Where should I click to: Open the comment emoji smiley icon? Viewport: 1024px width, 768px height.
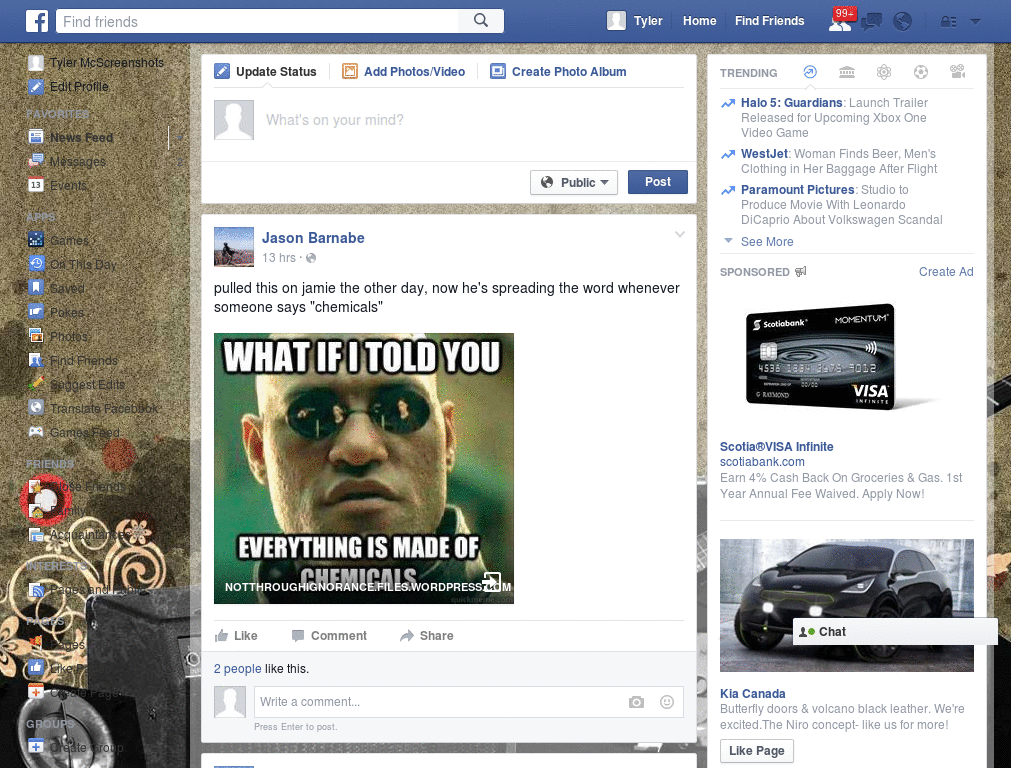point(667,702)
